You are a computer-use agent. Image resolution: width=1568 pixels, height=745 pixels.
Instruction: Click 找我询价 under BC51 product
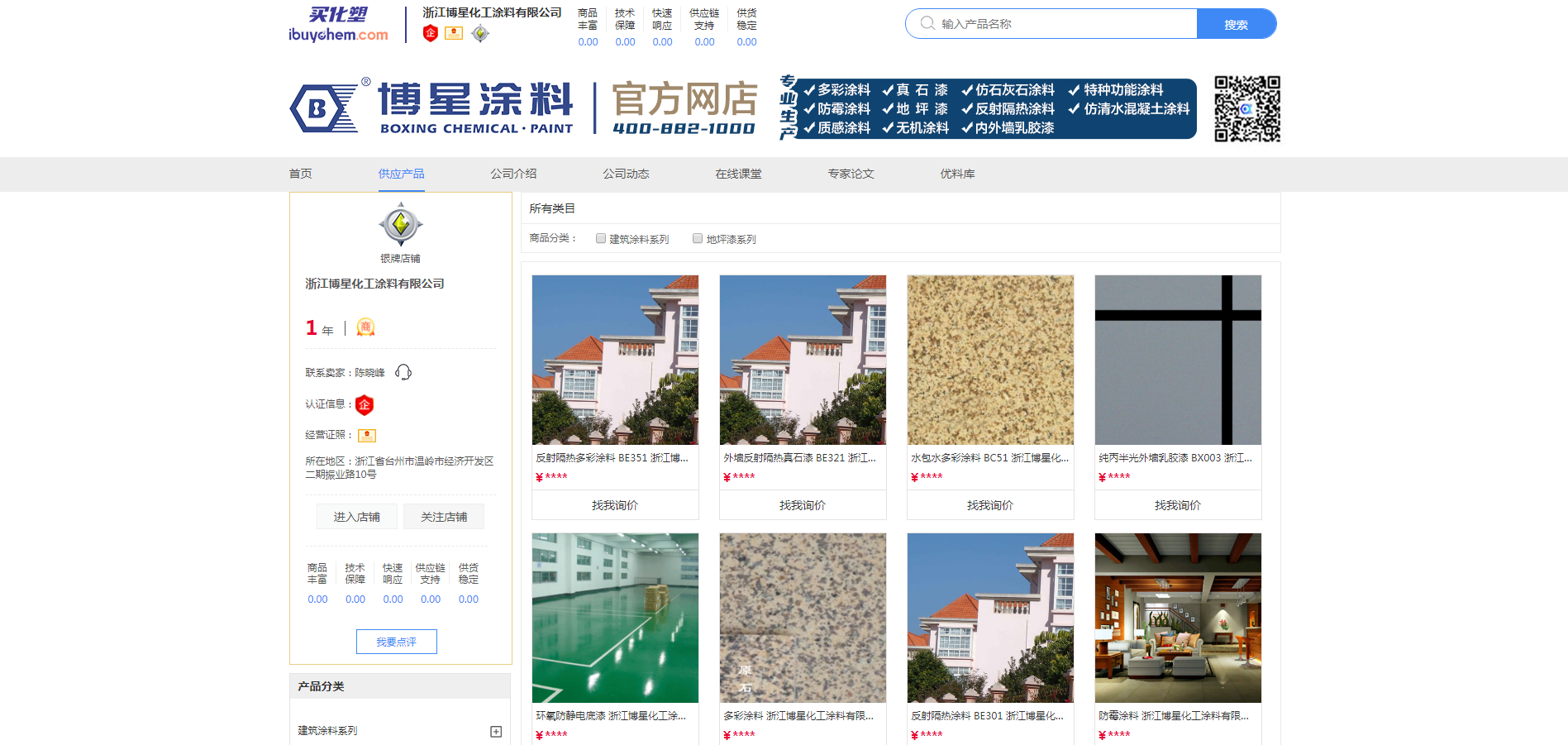tap(990, 505)
